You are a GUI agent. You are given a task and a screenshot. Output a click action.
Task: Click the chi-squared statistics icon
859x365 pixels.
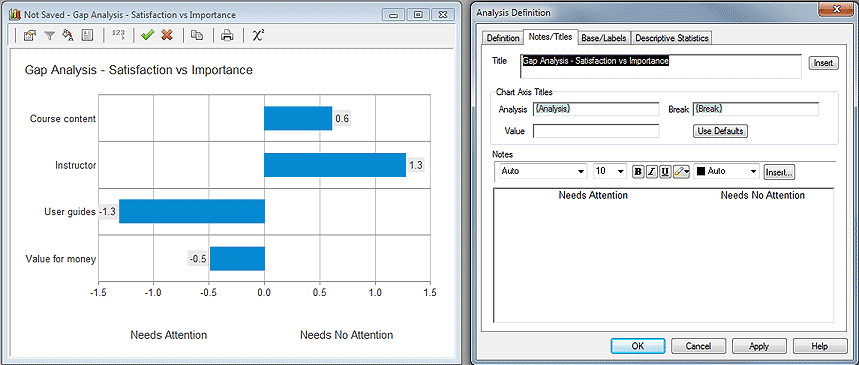coord(258,35)
